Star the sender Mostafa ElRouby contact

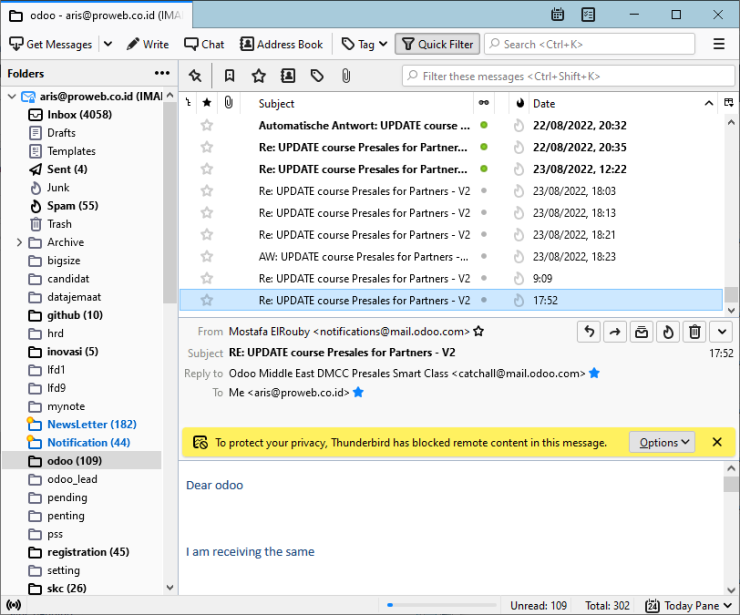click(x=479, y=331)
